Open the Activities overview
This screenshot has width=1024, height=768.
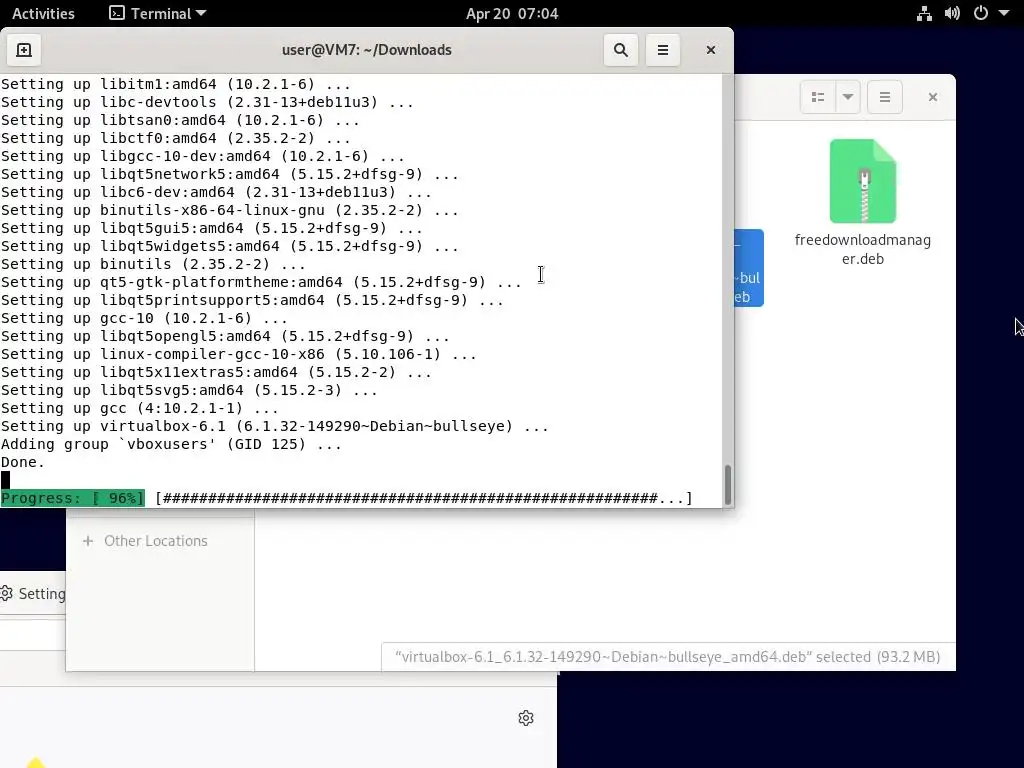43,13
